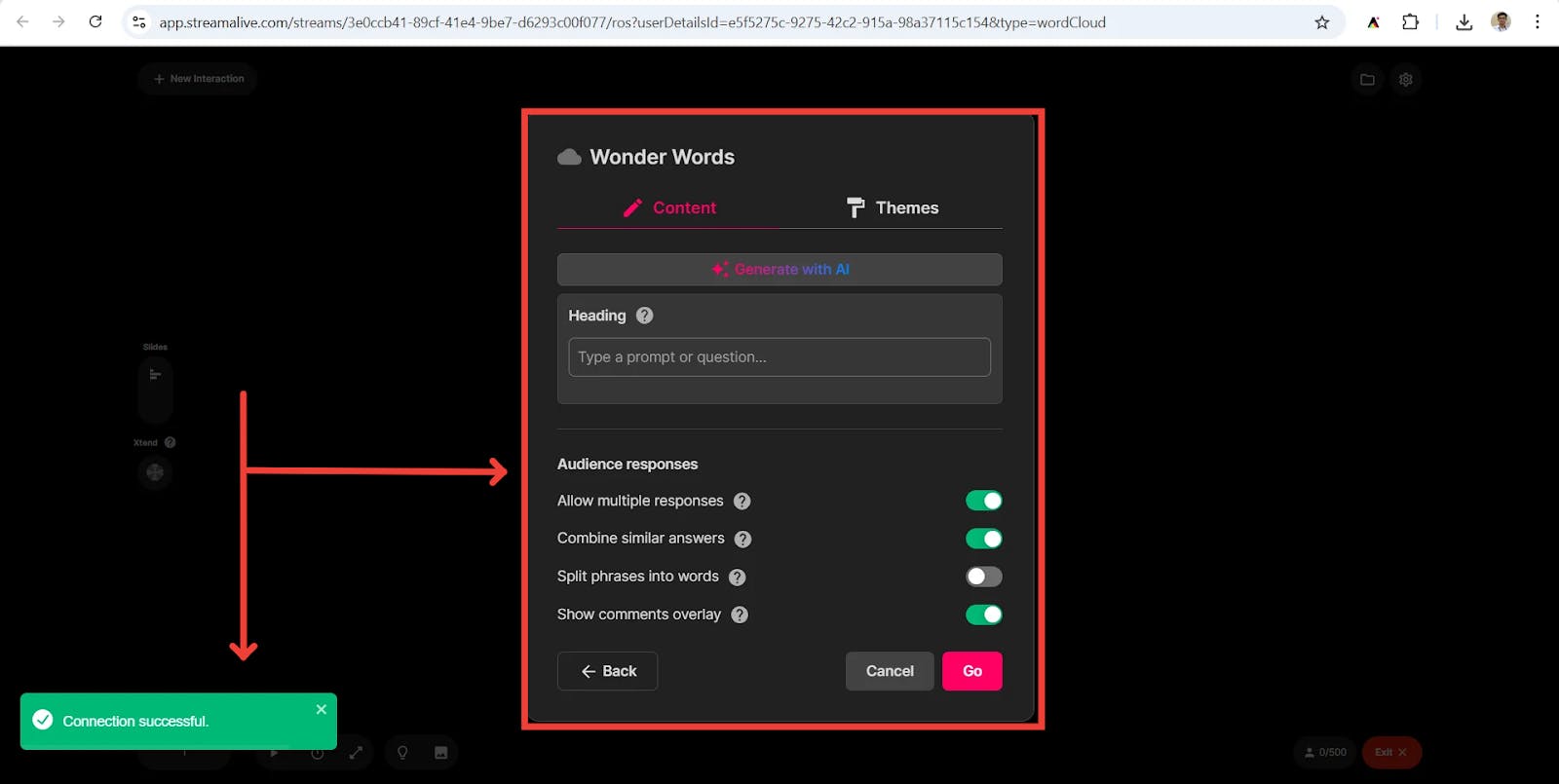This screenshot has width=1559, height=784.
Task: Navigate back with browser back arrow
Action: (x=22, y=21)
